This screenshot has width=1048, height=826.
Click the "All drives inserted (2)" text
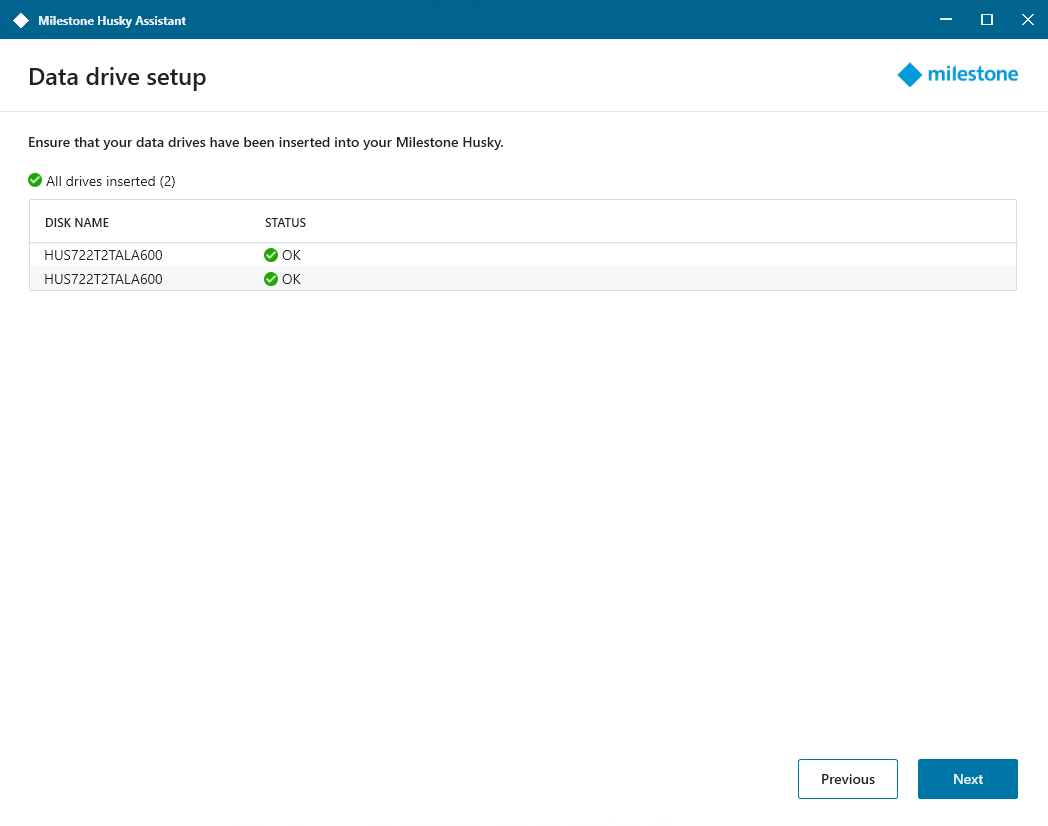(111, 181)
